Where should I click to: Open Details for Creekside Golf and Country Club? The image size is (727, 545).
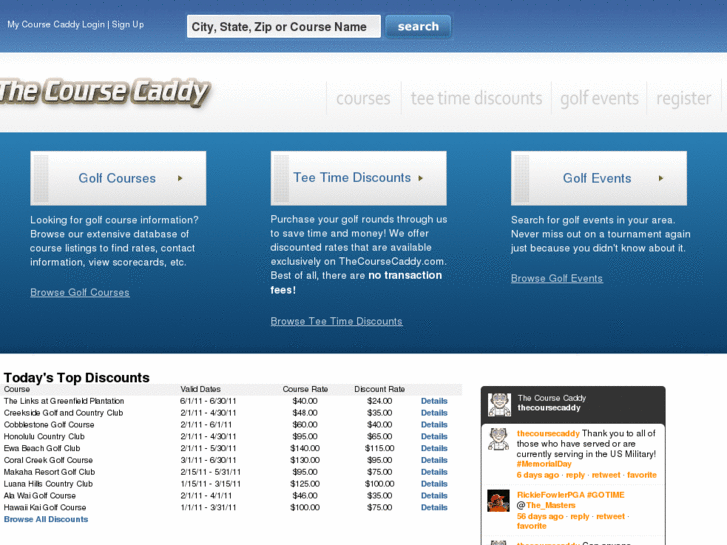point(434,413)
